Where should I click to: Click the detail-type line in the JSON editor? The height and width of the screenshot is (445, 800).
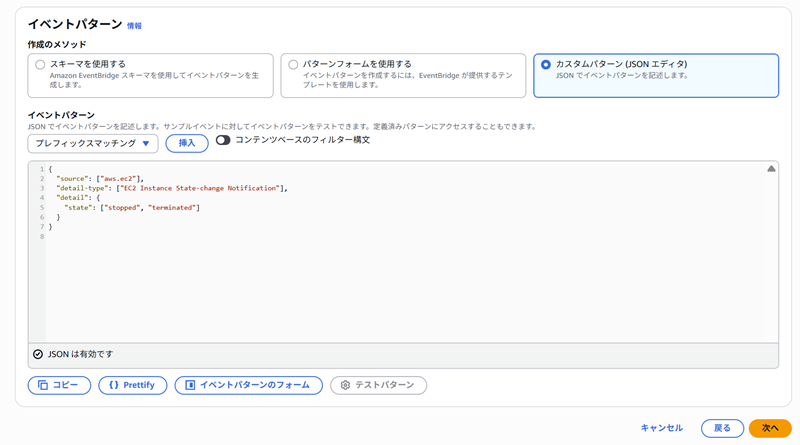(170, 188)
